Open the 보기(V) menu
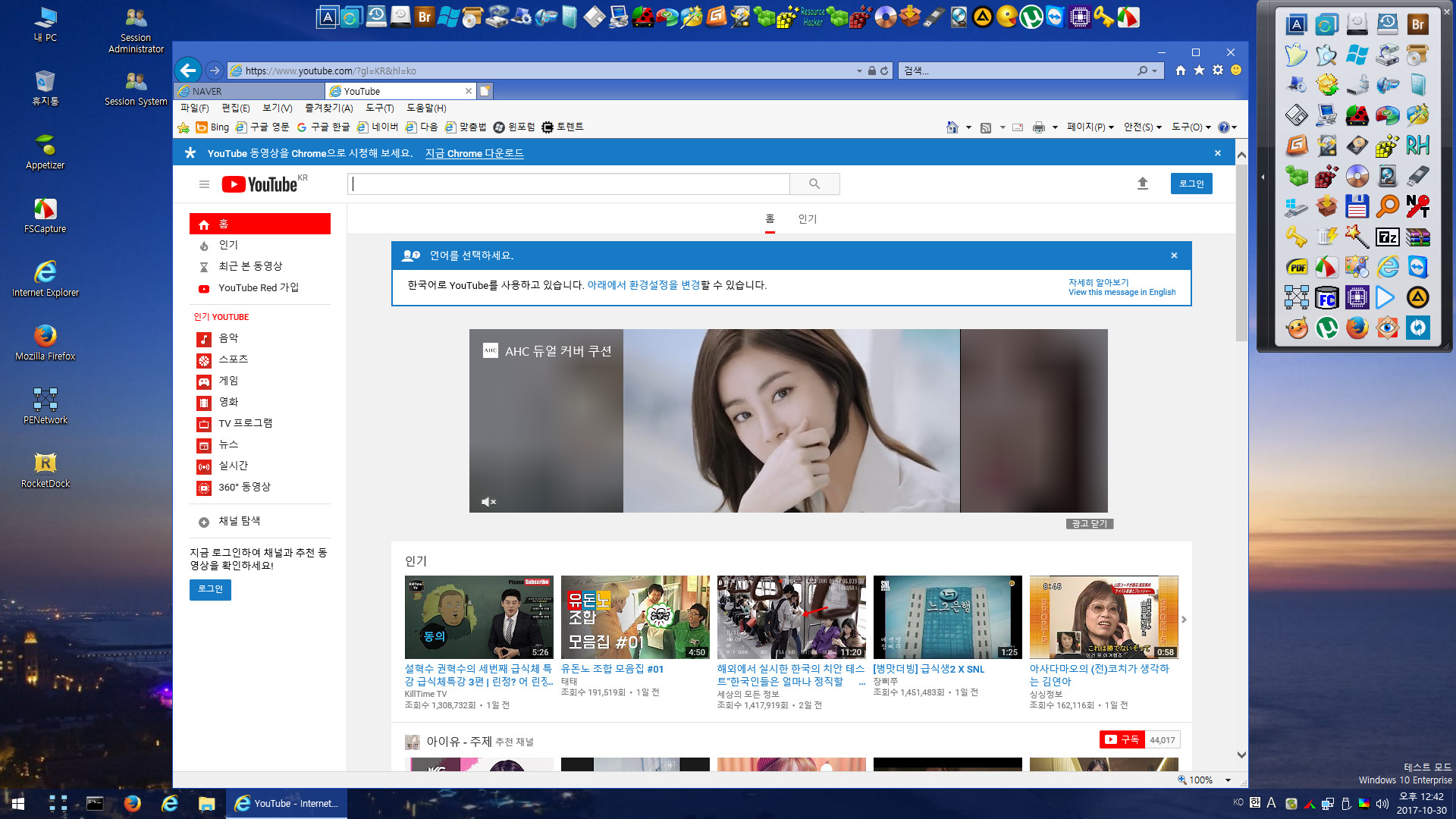This screenshot has width=1456, height=819. pos(278,108)
